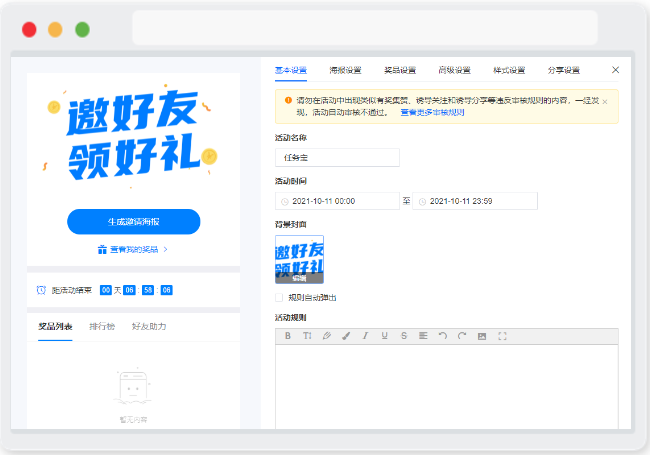Click the chevron arrow after 查看我的奖品

165,249
